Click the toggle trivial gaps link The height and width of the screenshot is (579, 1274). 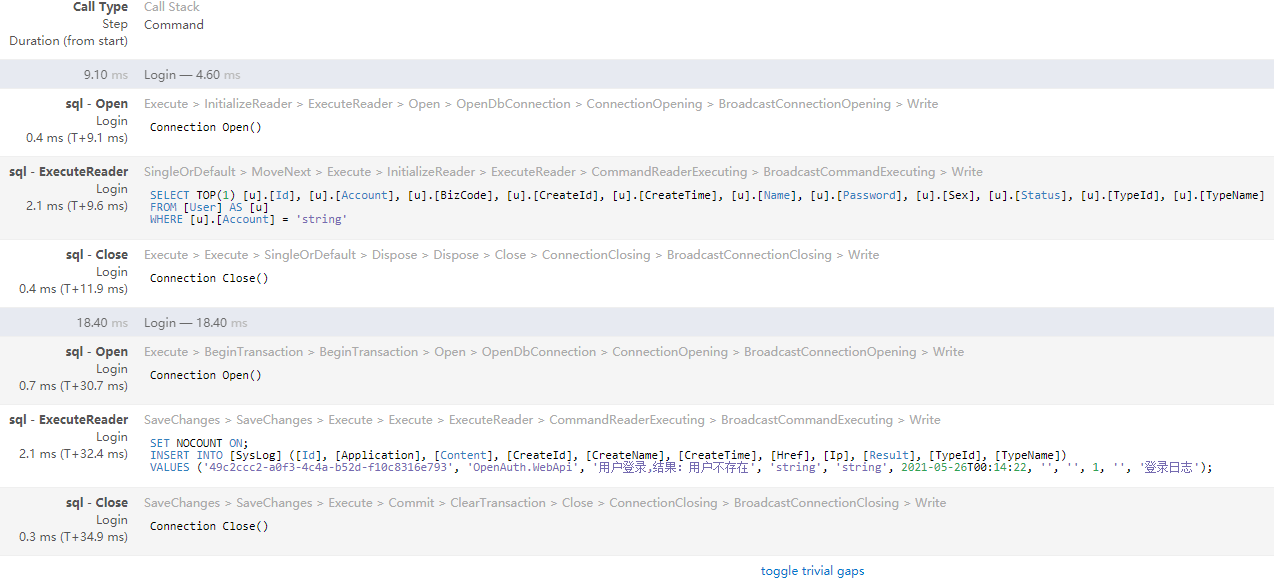[x=812, y=571]
